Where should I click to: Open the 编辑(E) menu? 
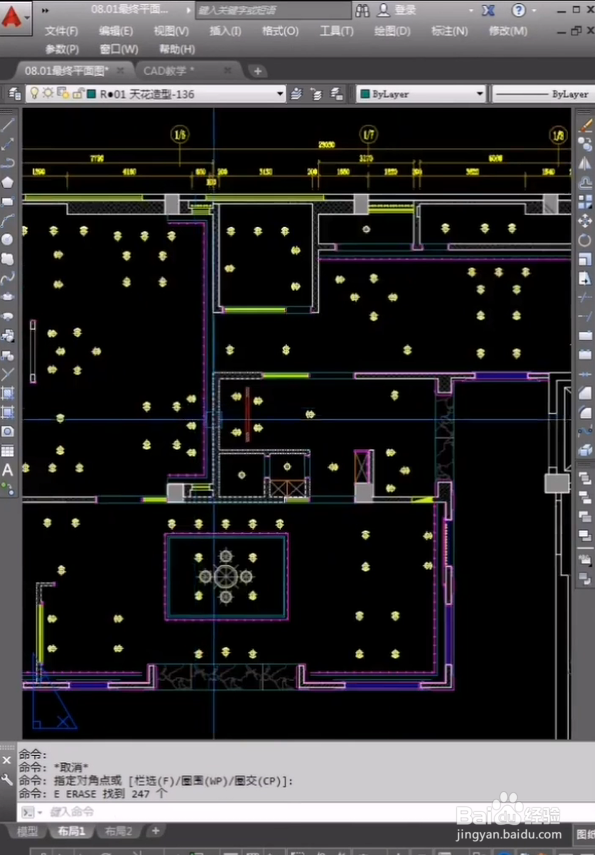point(116,31)
